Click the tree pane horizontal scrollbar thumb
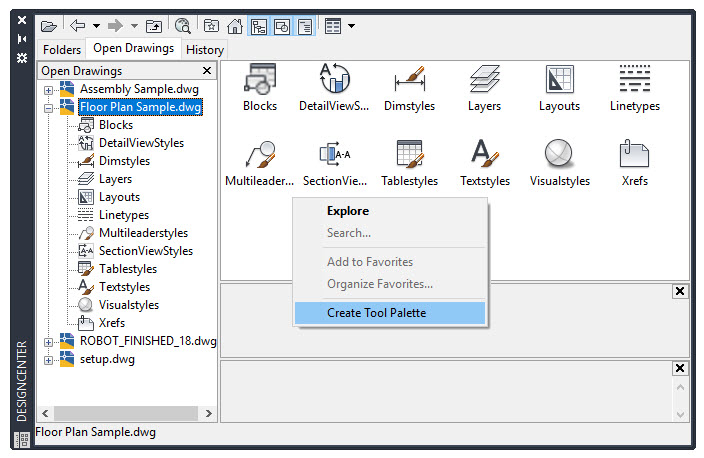 [x=126, y=413]
